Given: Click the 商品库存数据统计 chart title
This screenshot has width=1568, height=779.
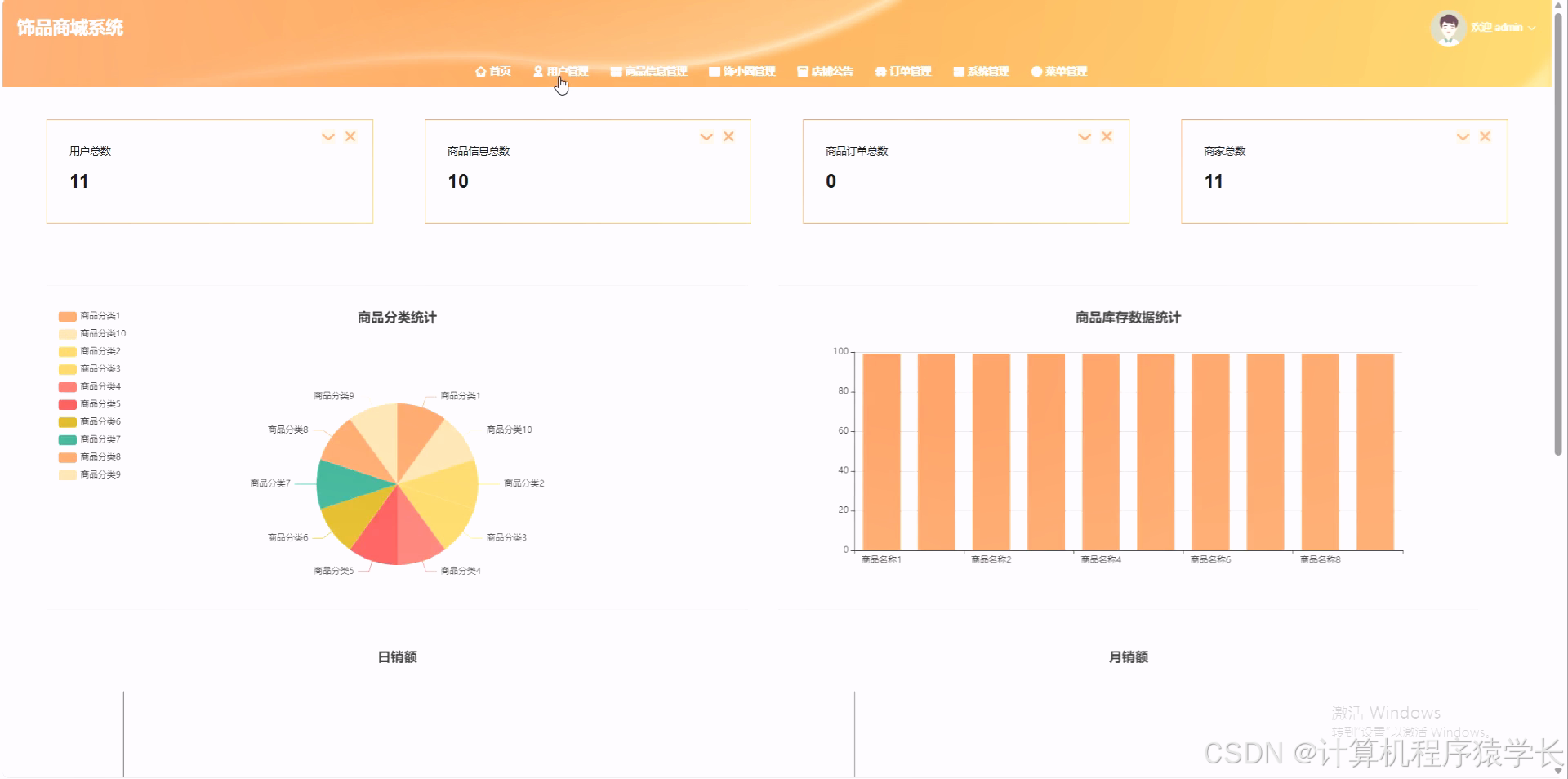Looking at the screenshot, I should pyautogui.click(x=1128, y=318).
